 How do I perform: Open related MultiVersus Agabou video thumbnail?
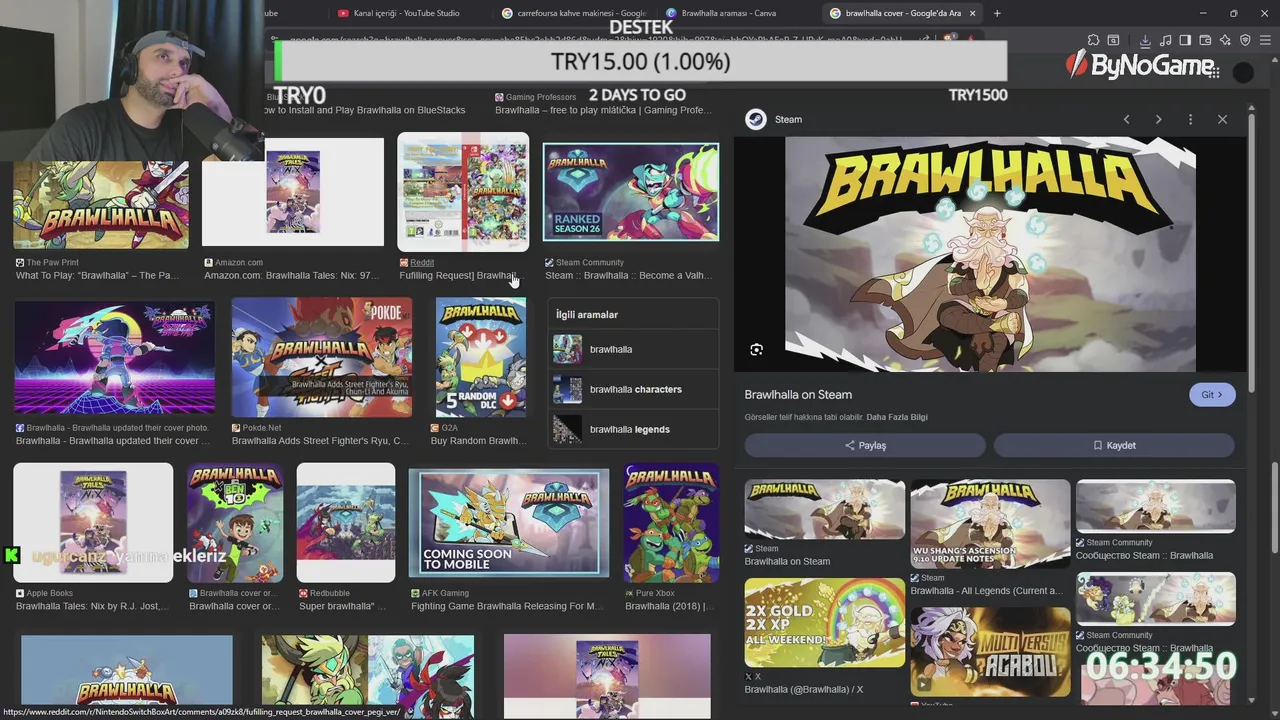point(990,651)
